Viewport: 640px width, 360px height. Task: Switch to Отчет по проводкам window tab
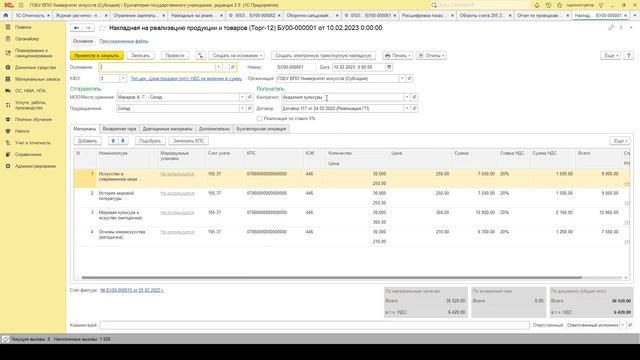(x=538, y=15)
